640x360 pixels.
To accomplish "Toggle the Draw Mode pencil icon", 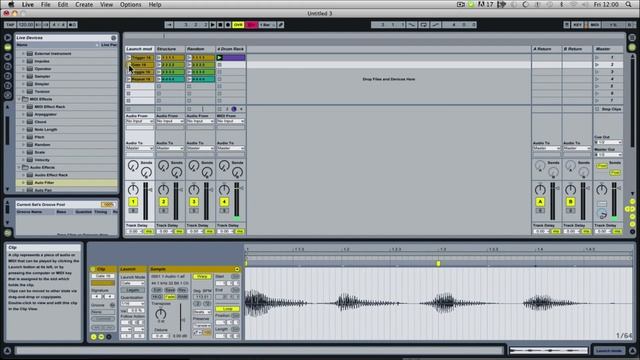I will [281, 25].
